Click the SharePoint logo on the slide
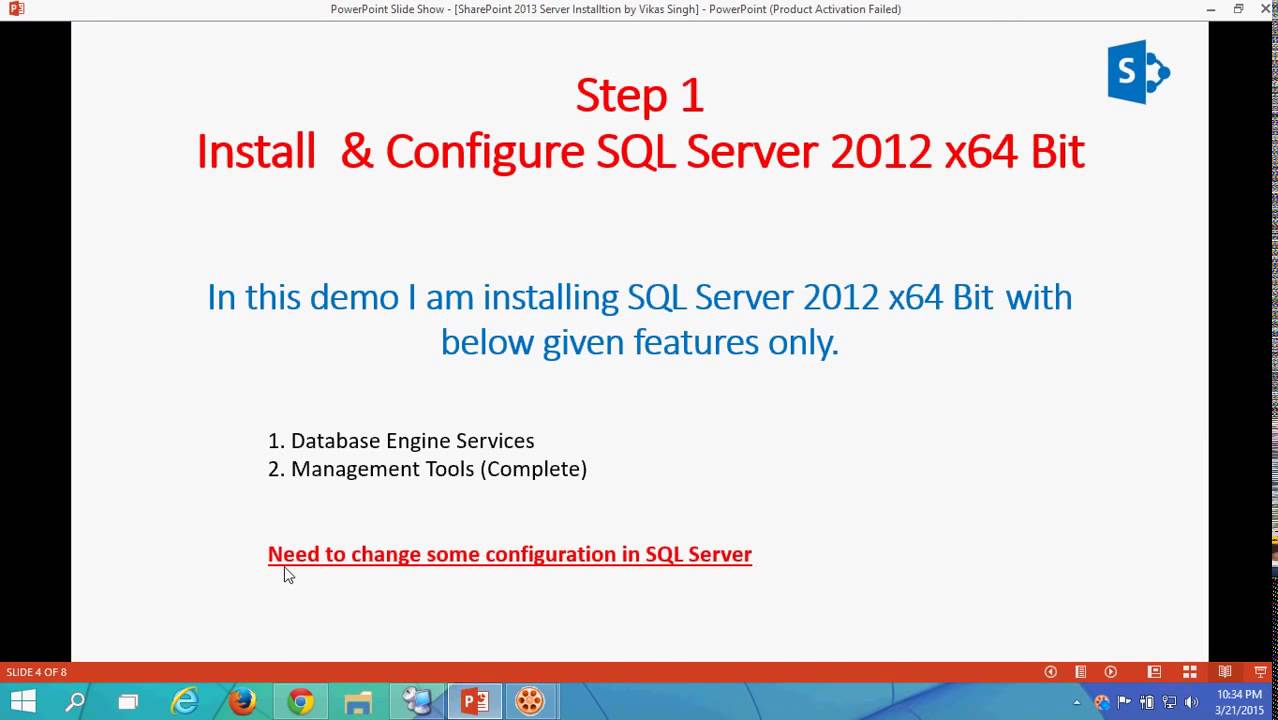Screen dimensions: 1278x720 coord(1138,72)
